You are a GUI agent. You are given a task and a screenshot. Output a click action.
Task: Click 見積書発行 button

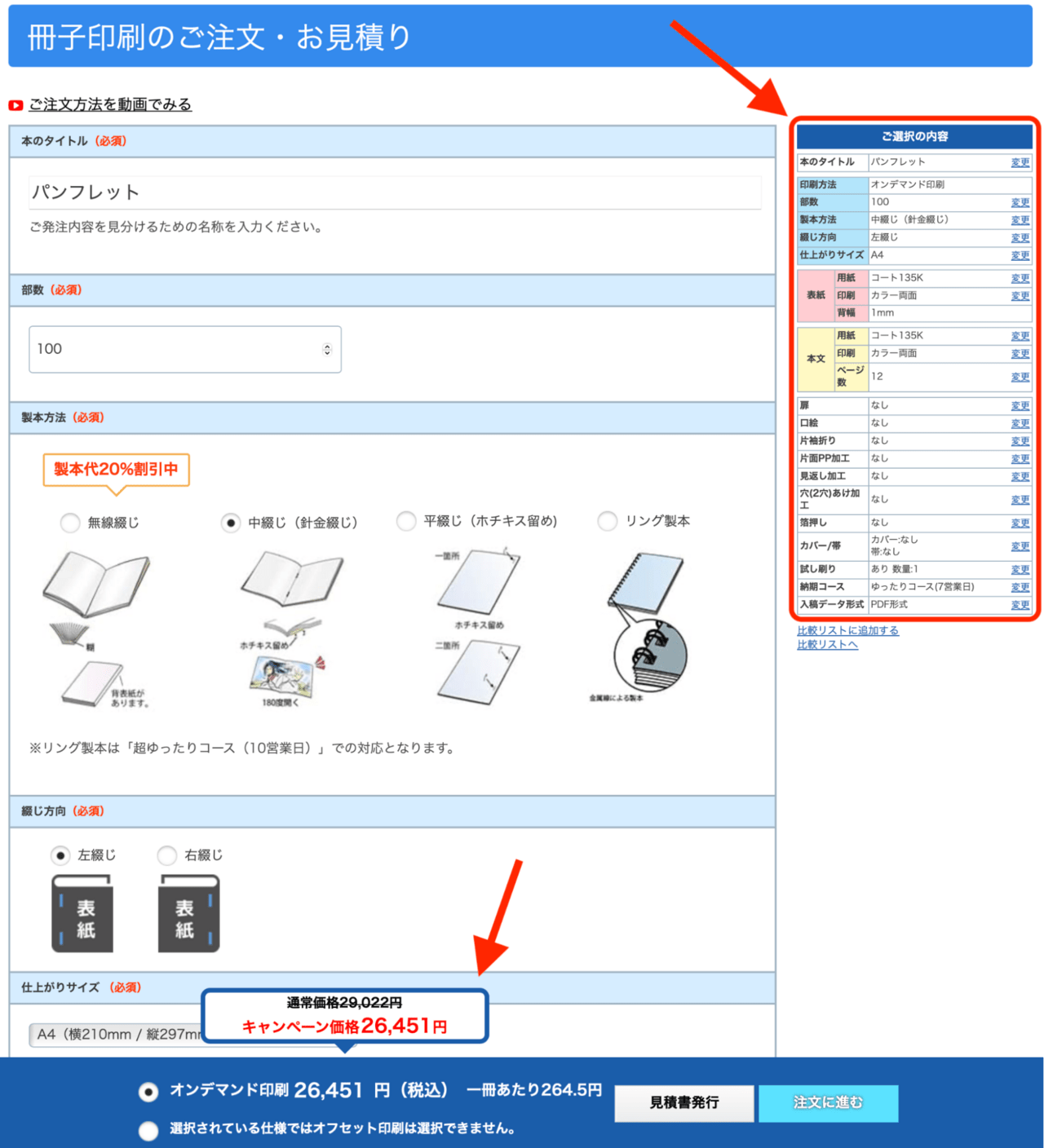(x=683, y=1103)
